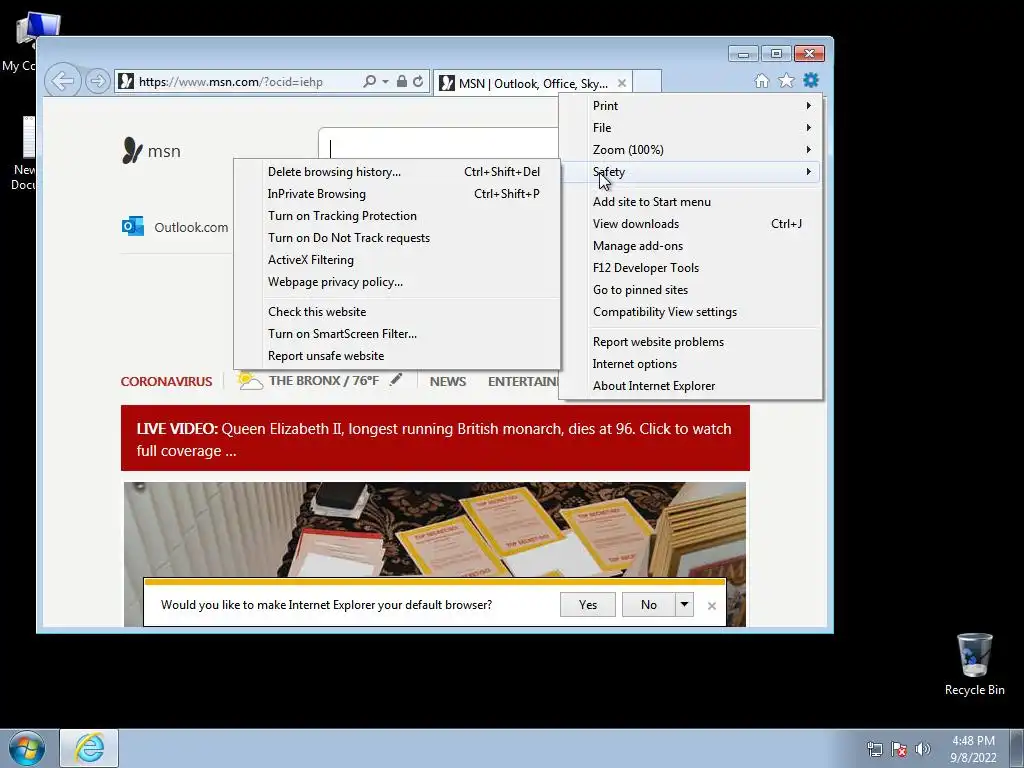
Task: Select About Internet Explorer
Action: tap(690, 386)
